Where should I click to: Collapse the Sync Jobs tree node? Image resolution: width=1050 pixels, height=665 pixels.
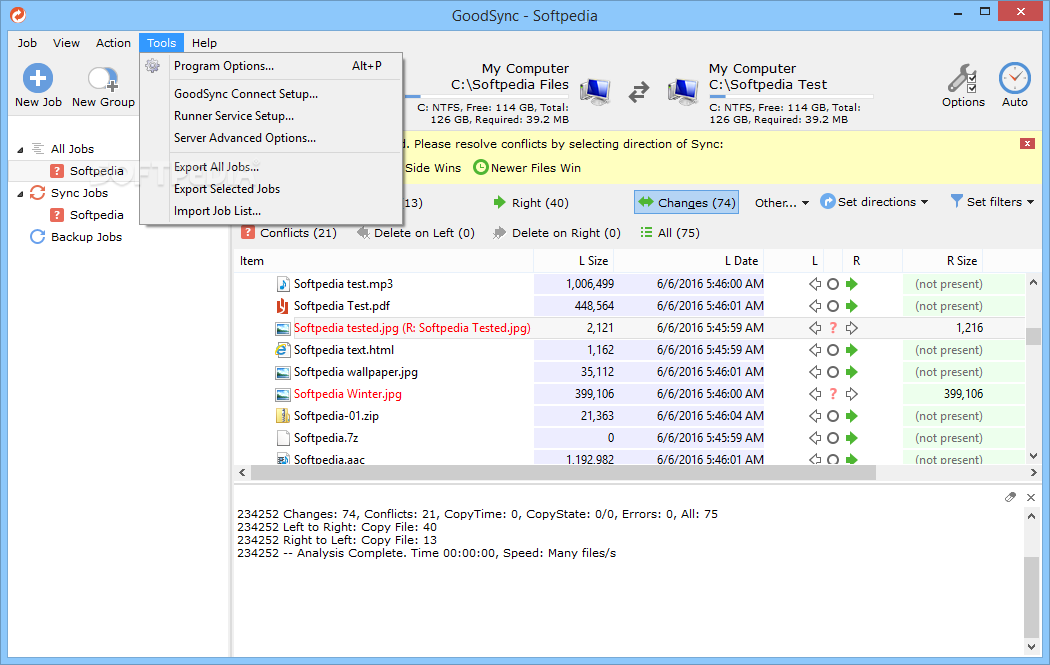pos(20,194)
